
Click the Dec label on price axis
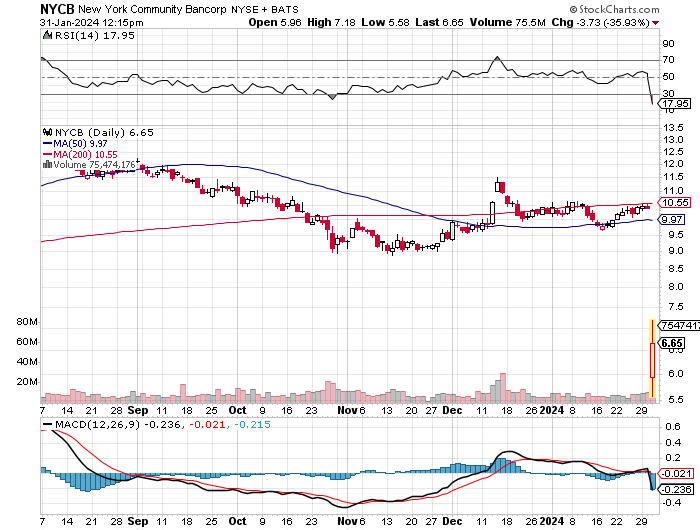pos(452,410)
